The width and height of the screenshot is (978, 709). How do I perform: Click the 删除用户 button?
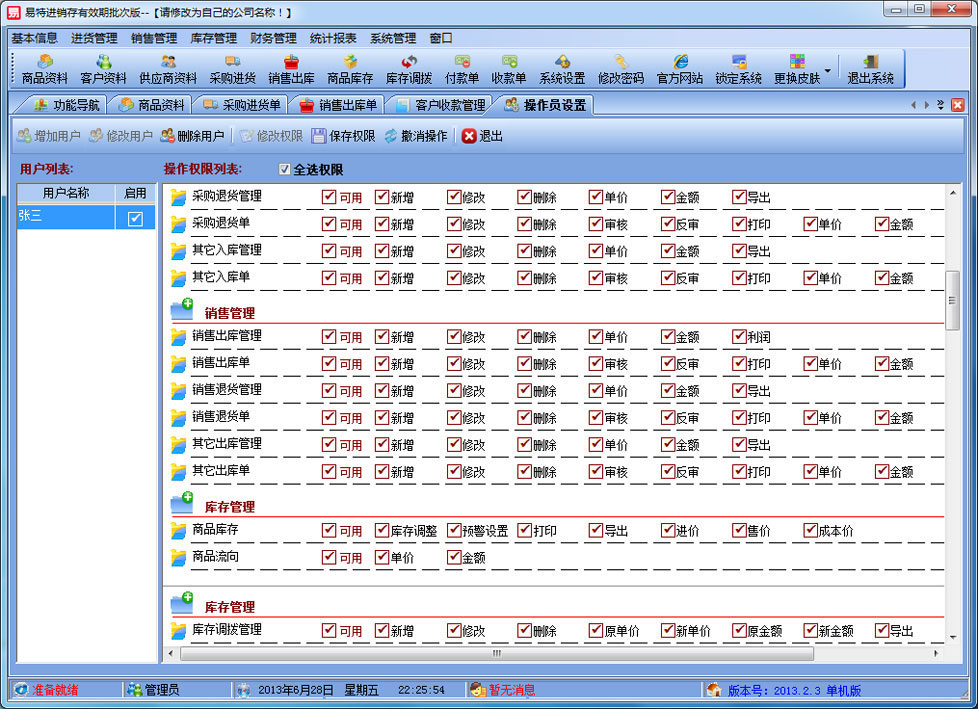193,136
